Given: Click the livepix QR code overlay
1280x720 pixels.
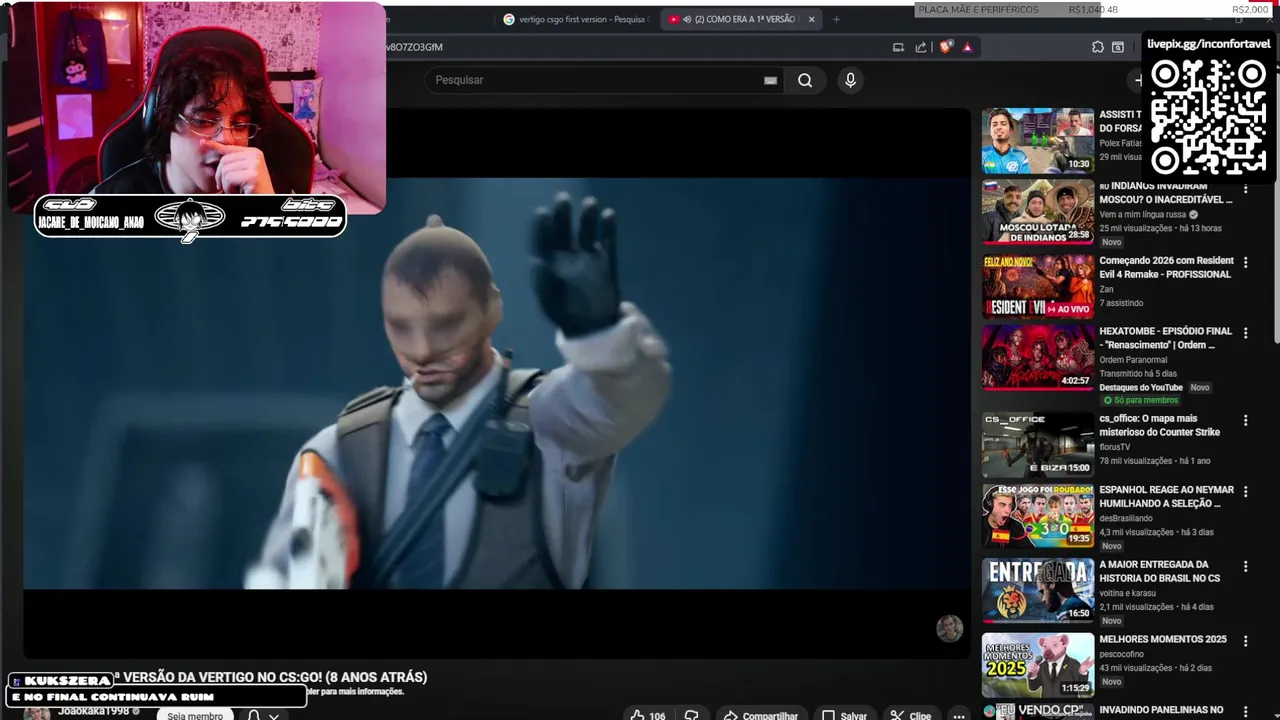Looking at the screenshot, I should coord(1208,116).
